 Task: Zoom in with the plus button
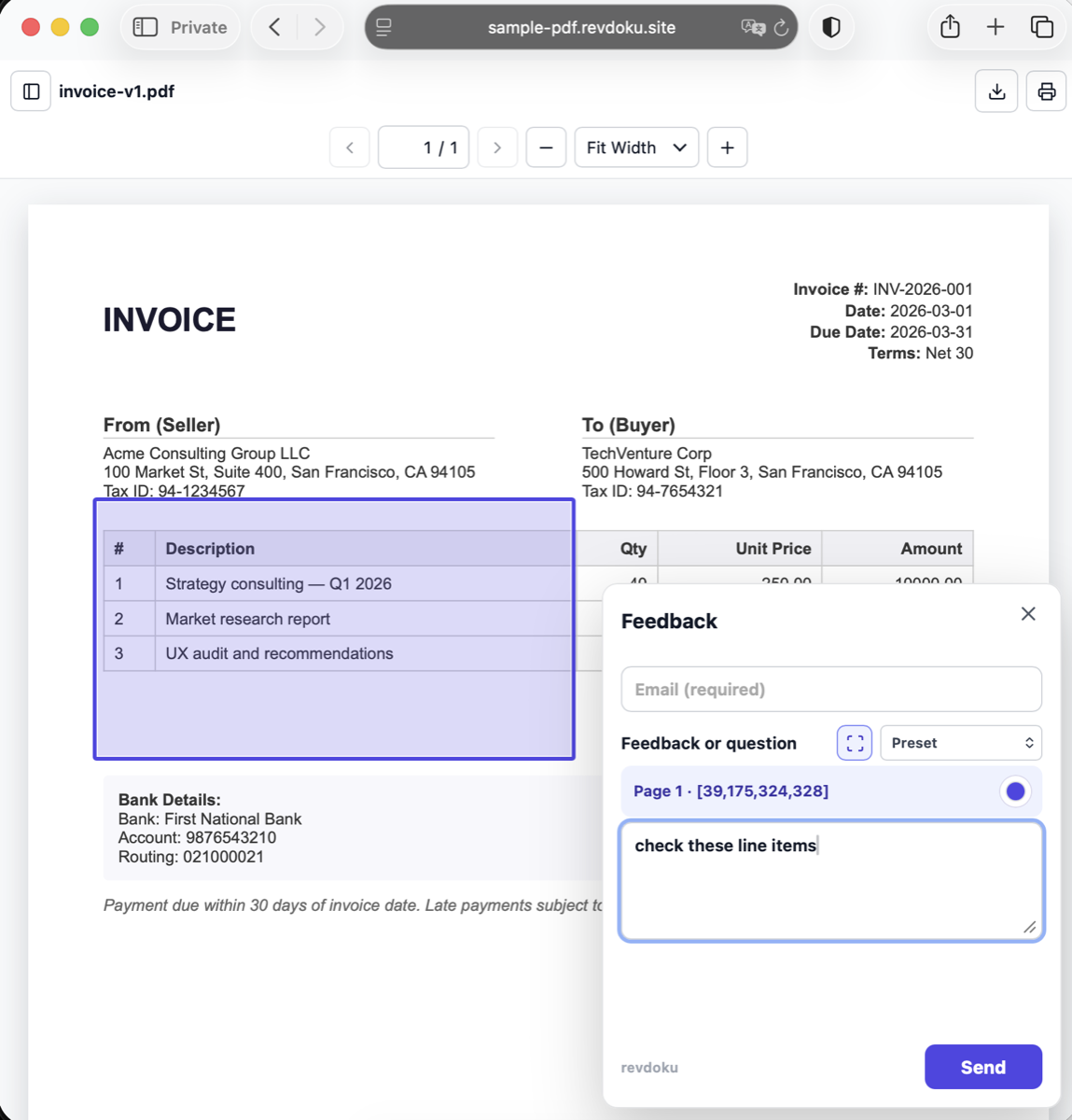click(728, 147)
